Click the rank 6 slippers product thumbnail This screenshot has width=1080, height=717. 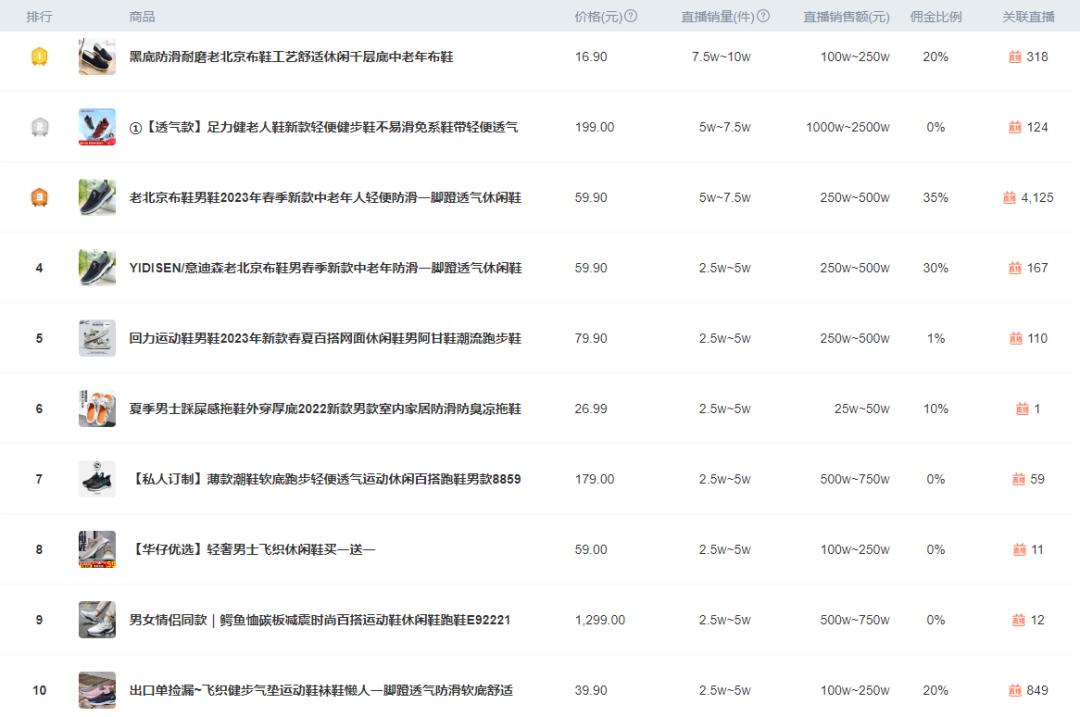(97, 408)
